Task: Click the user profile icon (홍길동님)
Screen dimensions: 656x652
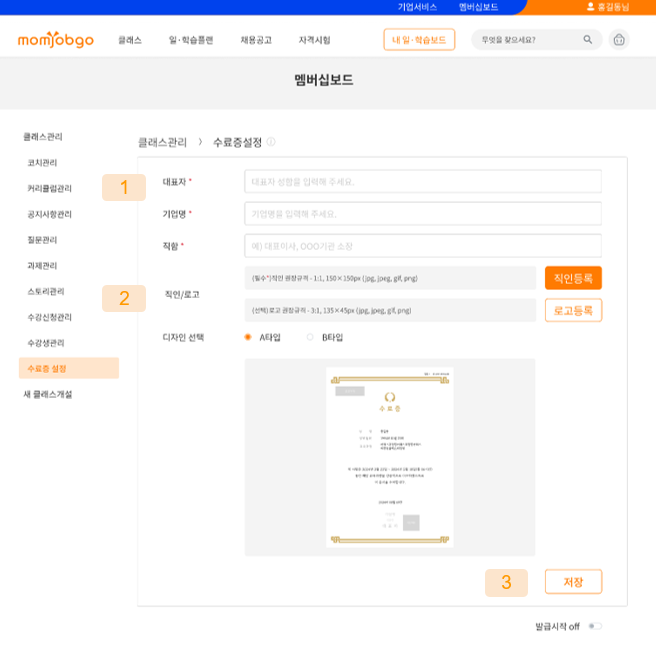Action: point(590,7)
